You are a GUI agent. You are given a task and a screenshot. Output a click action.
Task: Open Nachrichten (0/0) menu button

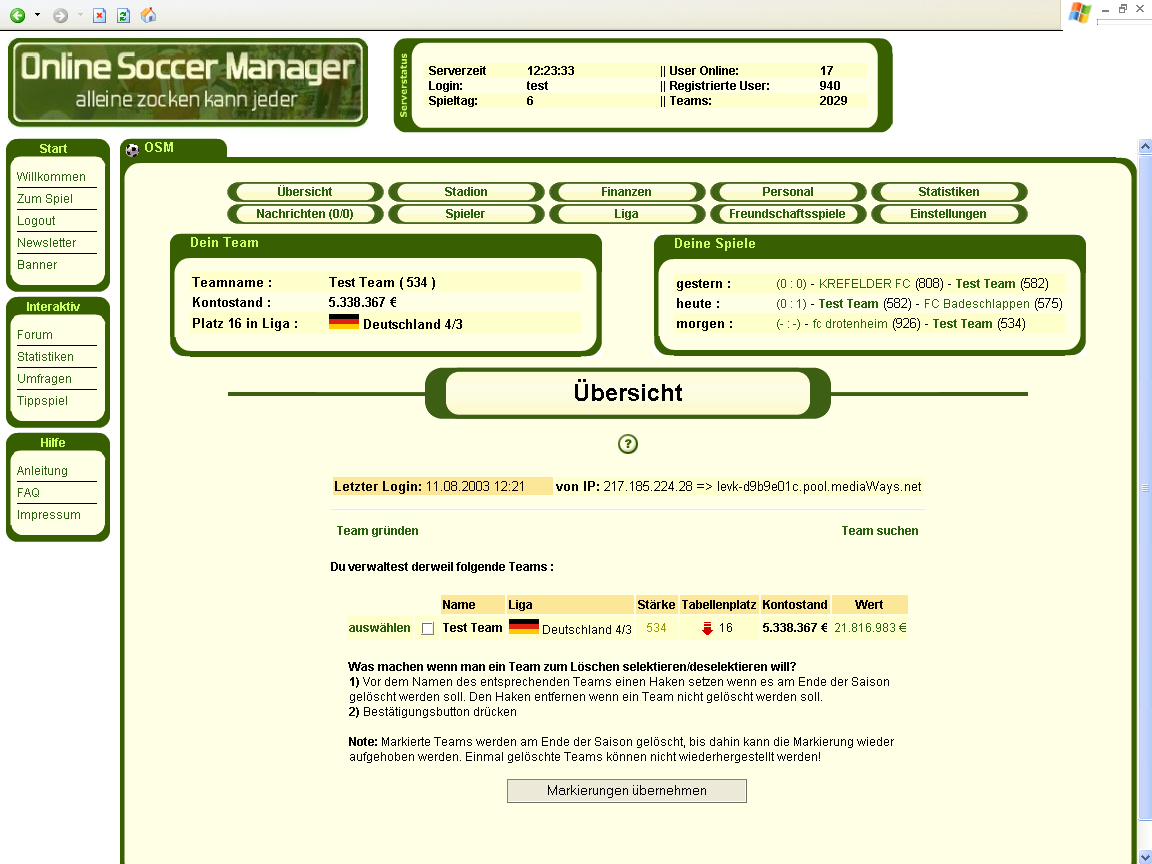coord(305,214)
